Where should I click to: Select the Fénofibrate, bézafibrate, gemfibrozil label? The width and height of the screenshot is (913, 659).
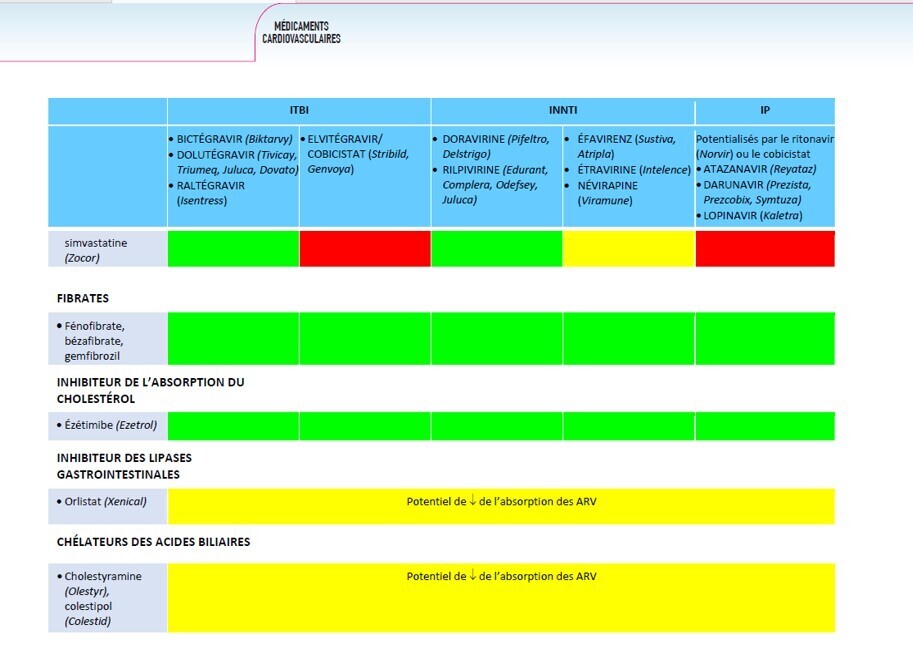(x=108, y=339)
